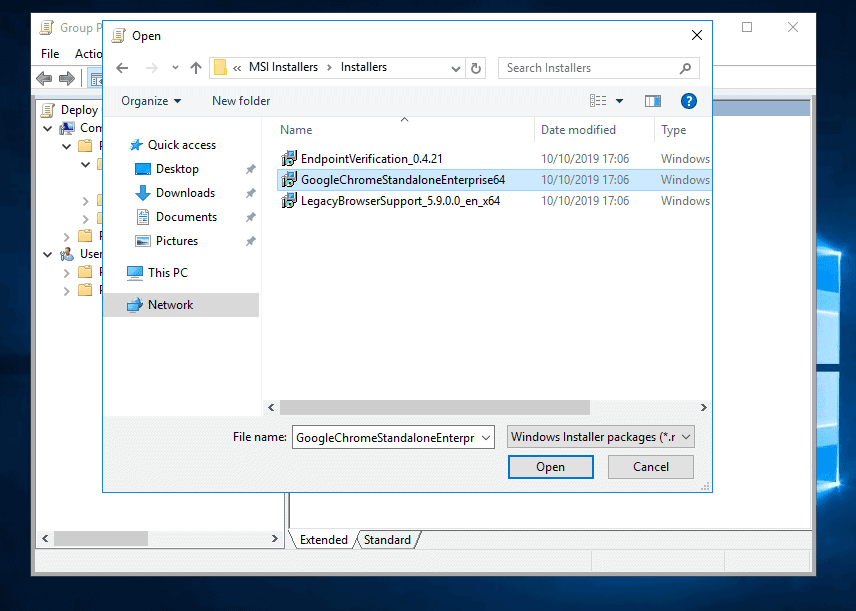
Task: Click Installers in the address path
Action: coord(364,67)
